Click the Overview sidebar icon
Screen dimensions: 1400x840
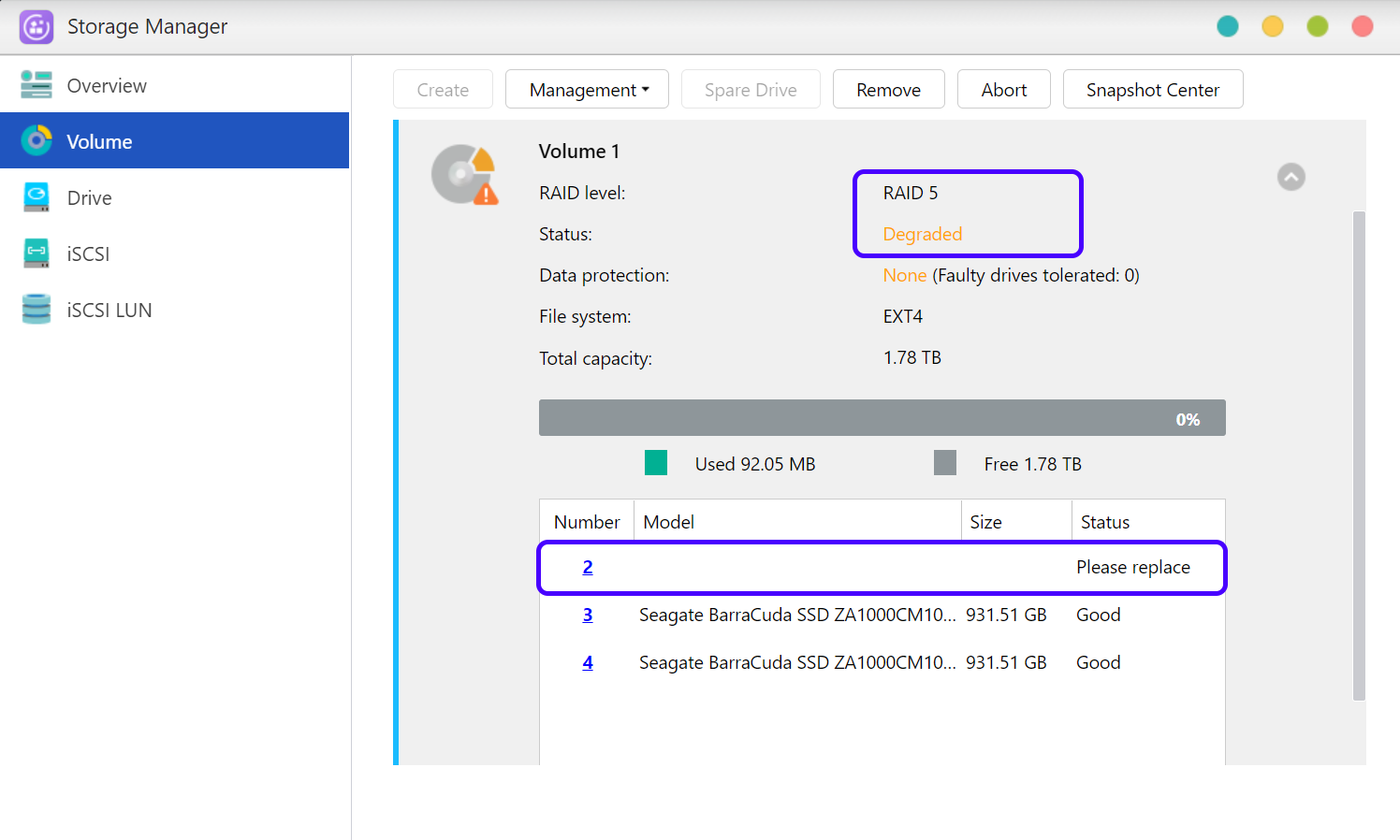(x=36, y=85)
